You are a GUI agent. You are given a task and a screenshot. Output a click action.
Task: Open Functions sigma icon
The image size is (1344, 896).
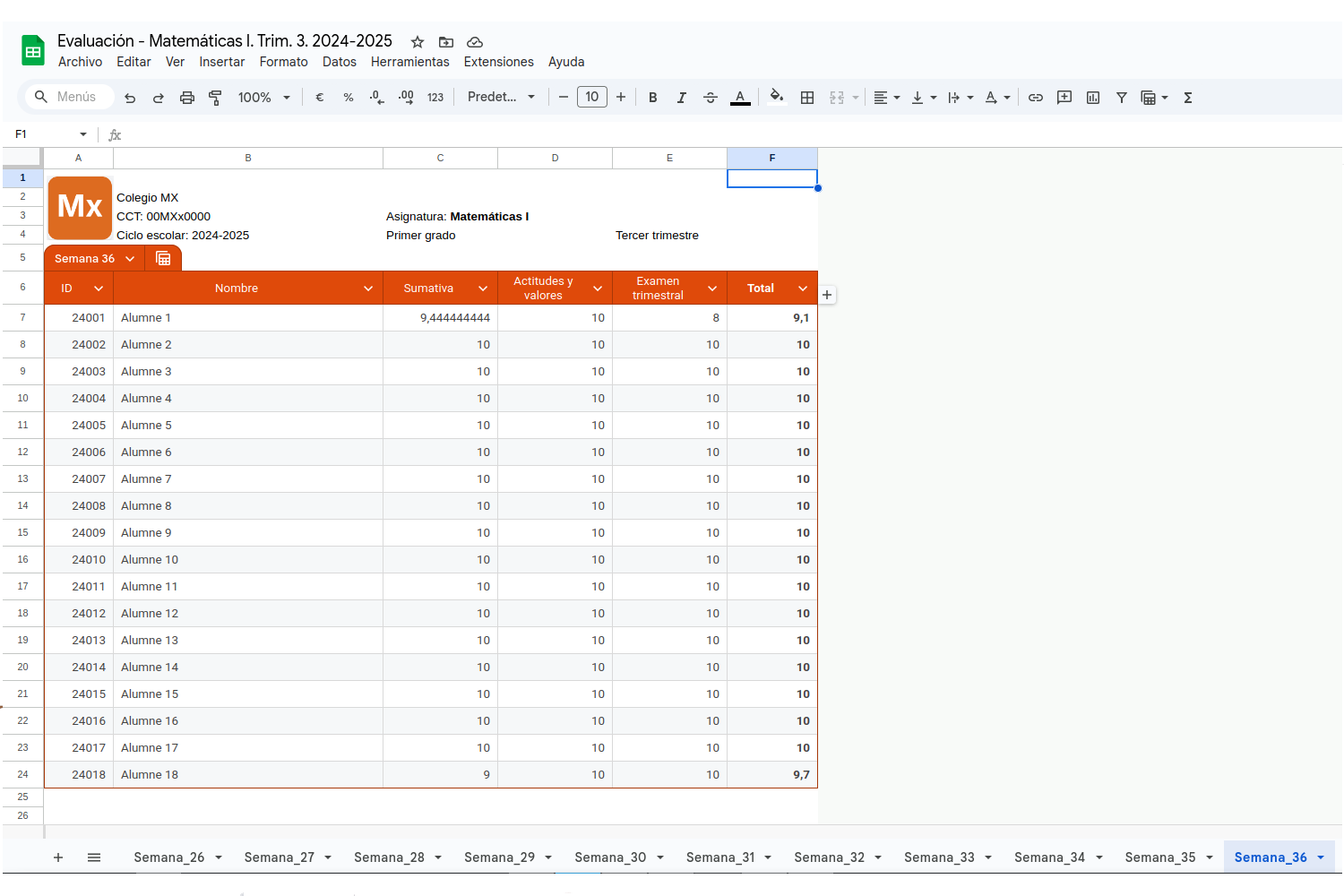(1188, 98)
